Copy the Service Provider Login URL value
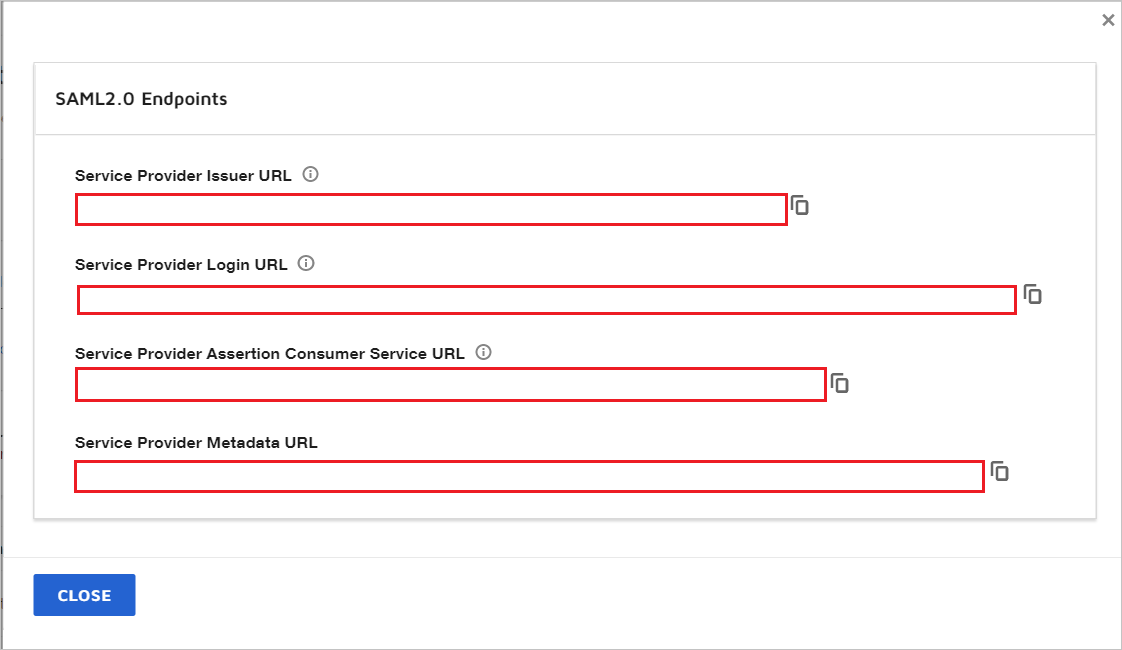1122x650 pixels. pos(1033,295)
